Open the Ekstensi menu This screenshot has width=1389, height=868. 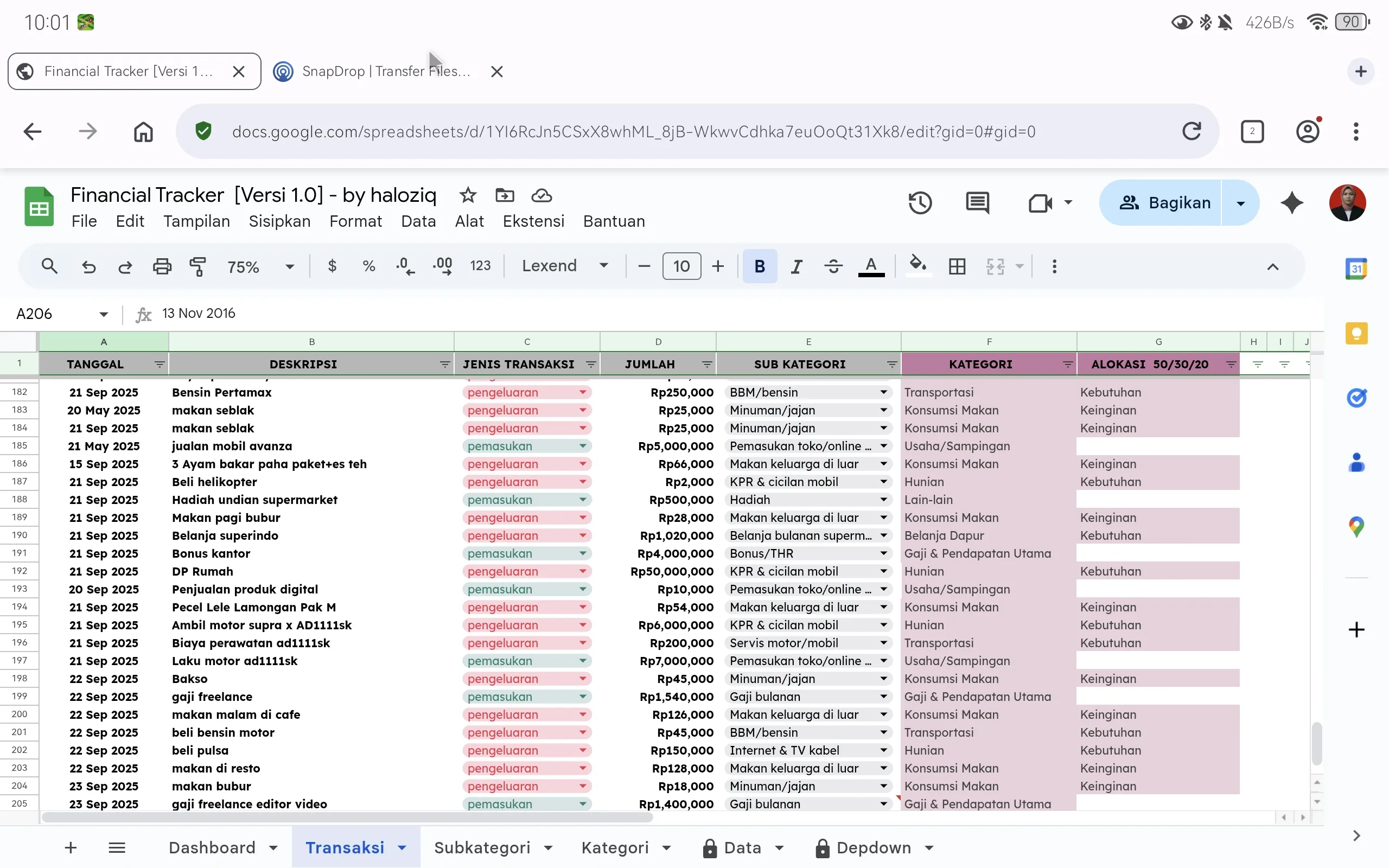pos(533,221)
